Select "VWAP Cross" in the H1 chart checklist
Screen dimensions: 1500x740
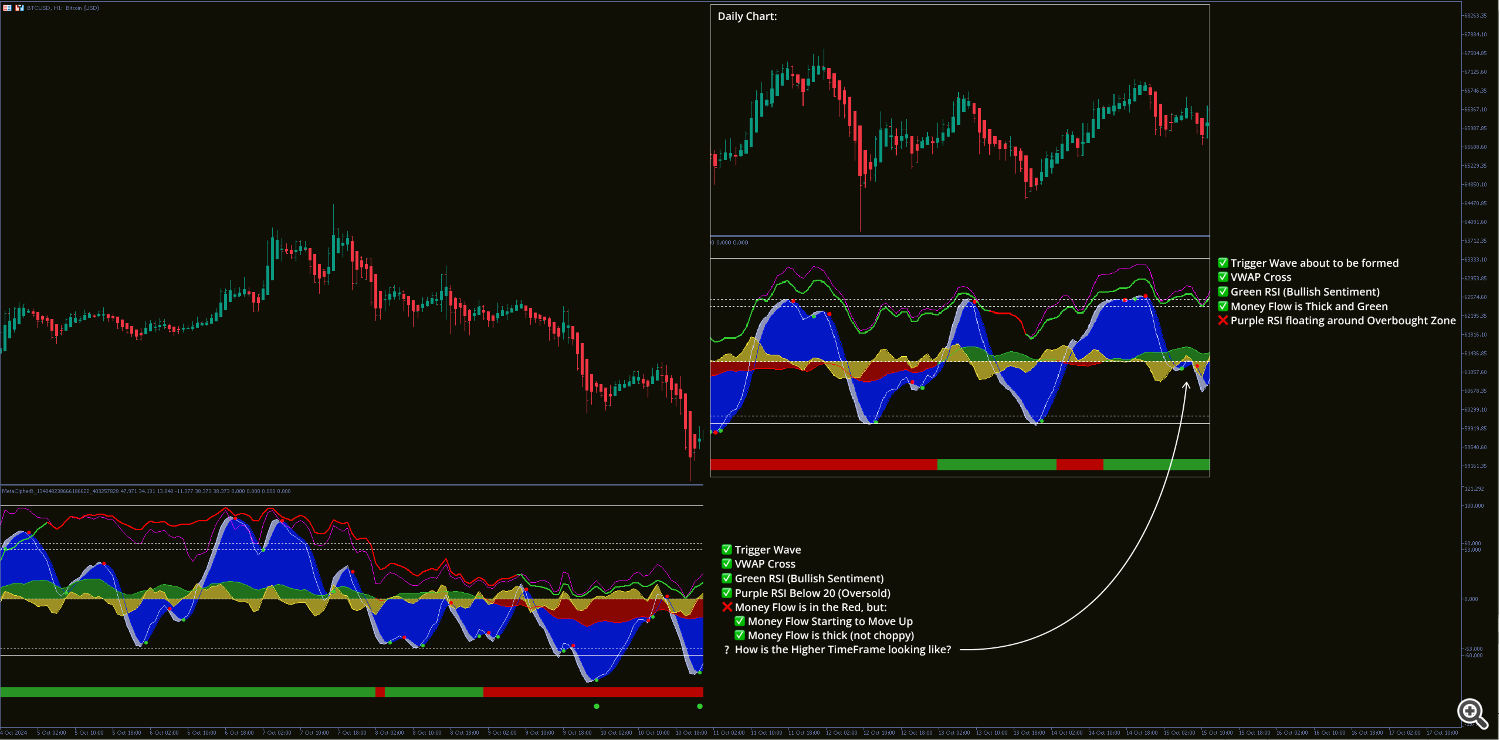pos(765,564)
